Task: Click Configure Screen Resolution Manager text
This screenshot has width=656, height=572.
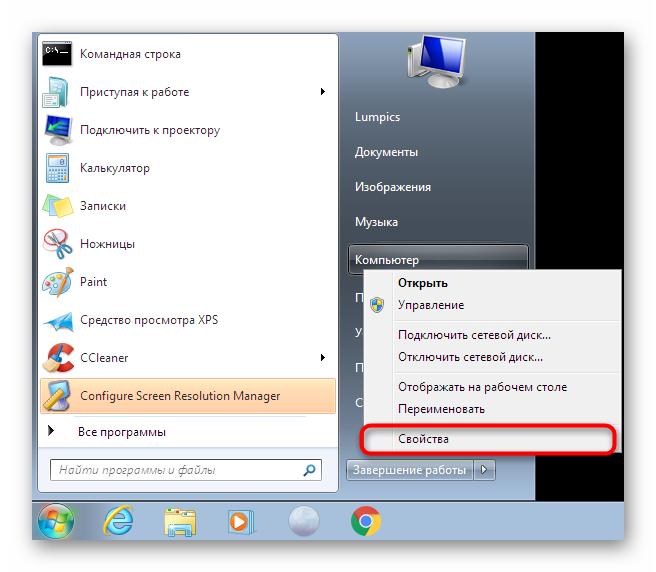Action: (x=180, y=396)
